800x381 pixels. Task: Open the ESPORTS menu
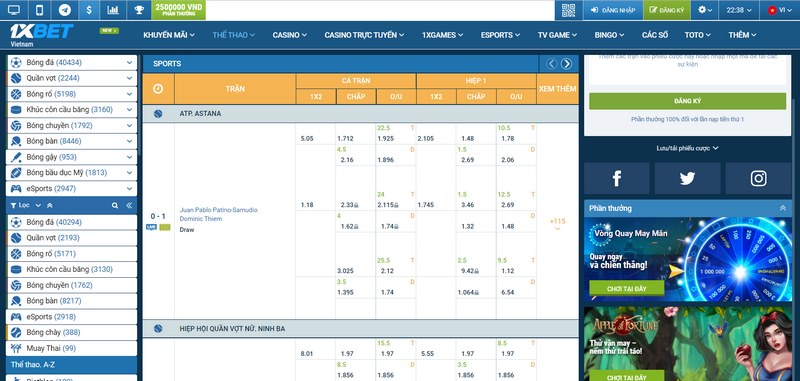click(x=500, y=35)
